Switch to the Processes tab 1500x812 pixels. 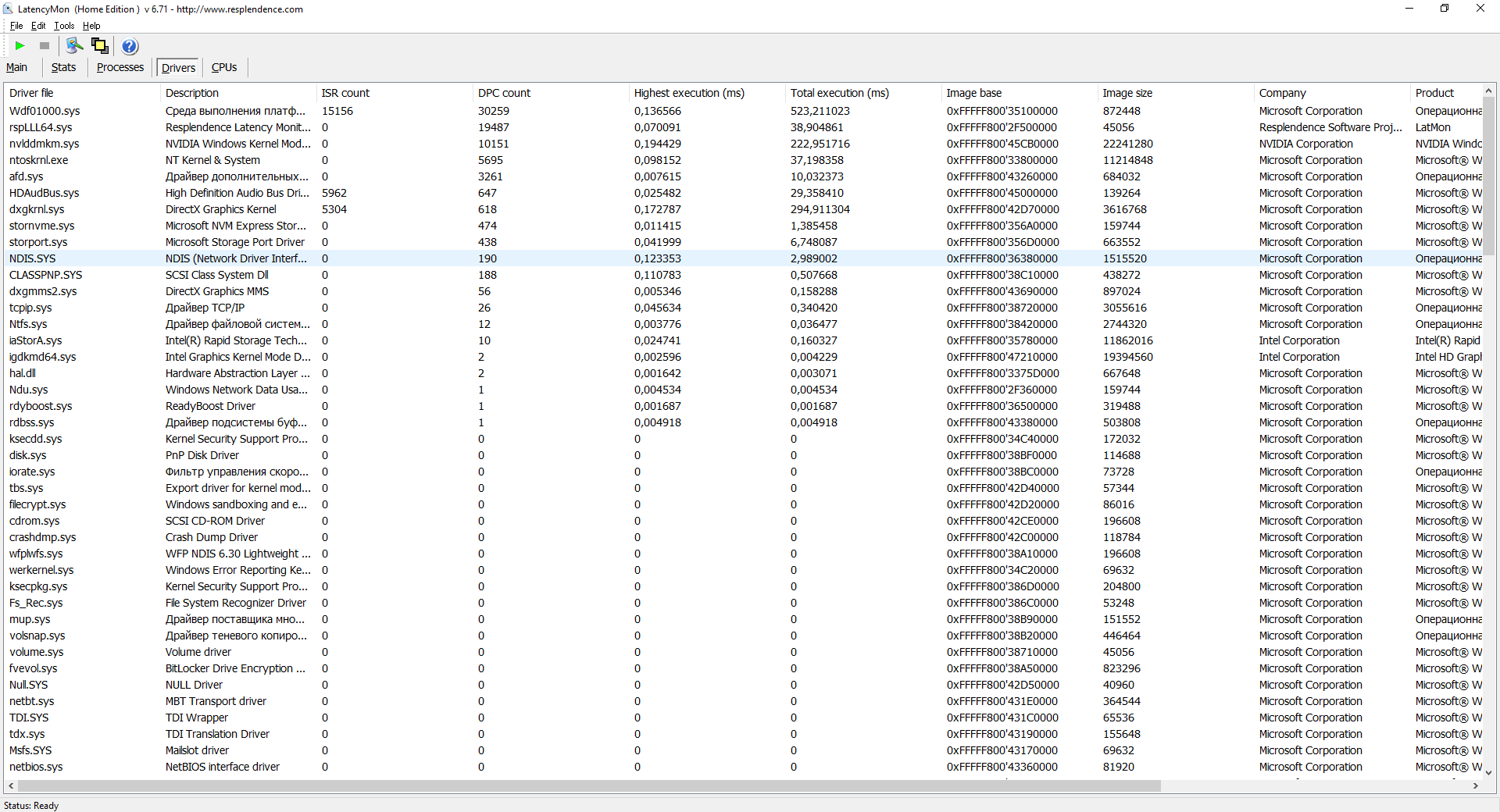point(120,68)
